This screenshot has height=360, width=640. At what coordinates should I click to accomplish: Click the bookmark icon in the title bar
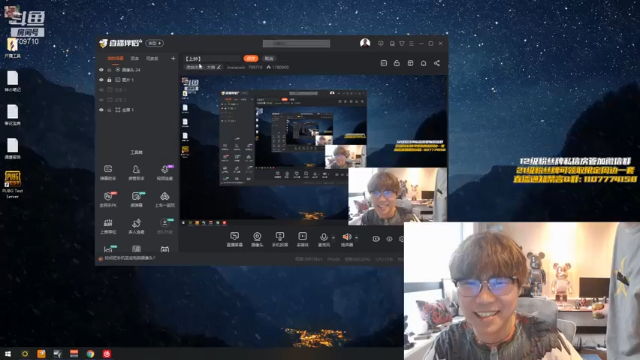pyautogui.click(x=392, y=43)
